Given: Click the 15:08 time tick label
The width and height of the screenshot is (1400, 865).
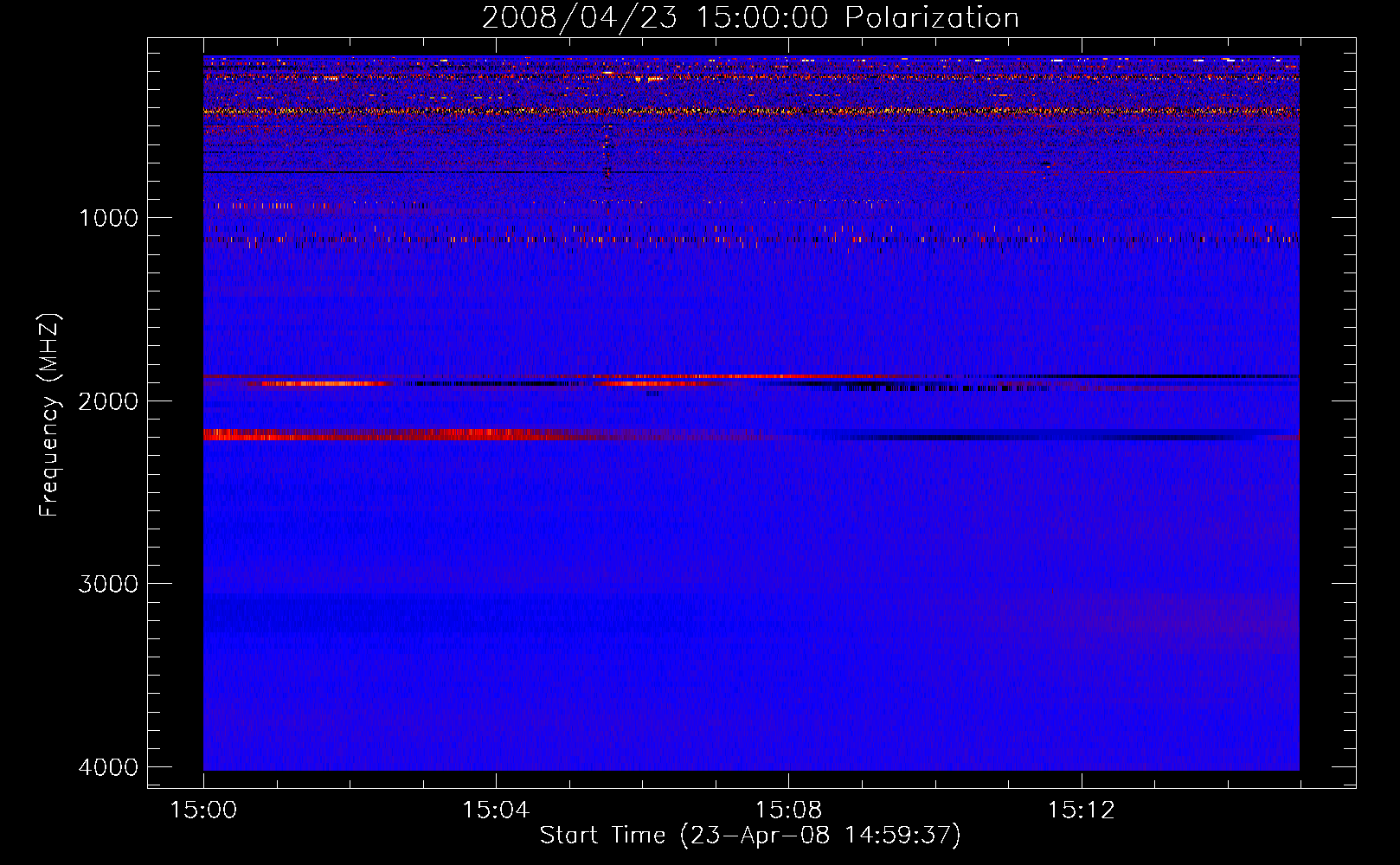Looking at the screenshot, I should (x=788, y=810).
